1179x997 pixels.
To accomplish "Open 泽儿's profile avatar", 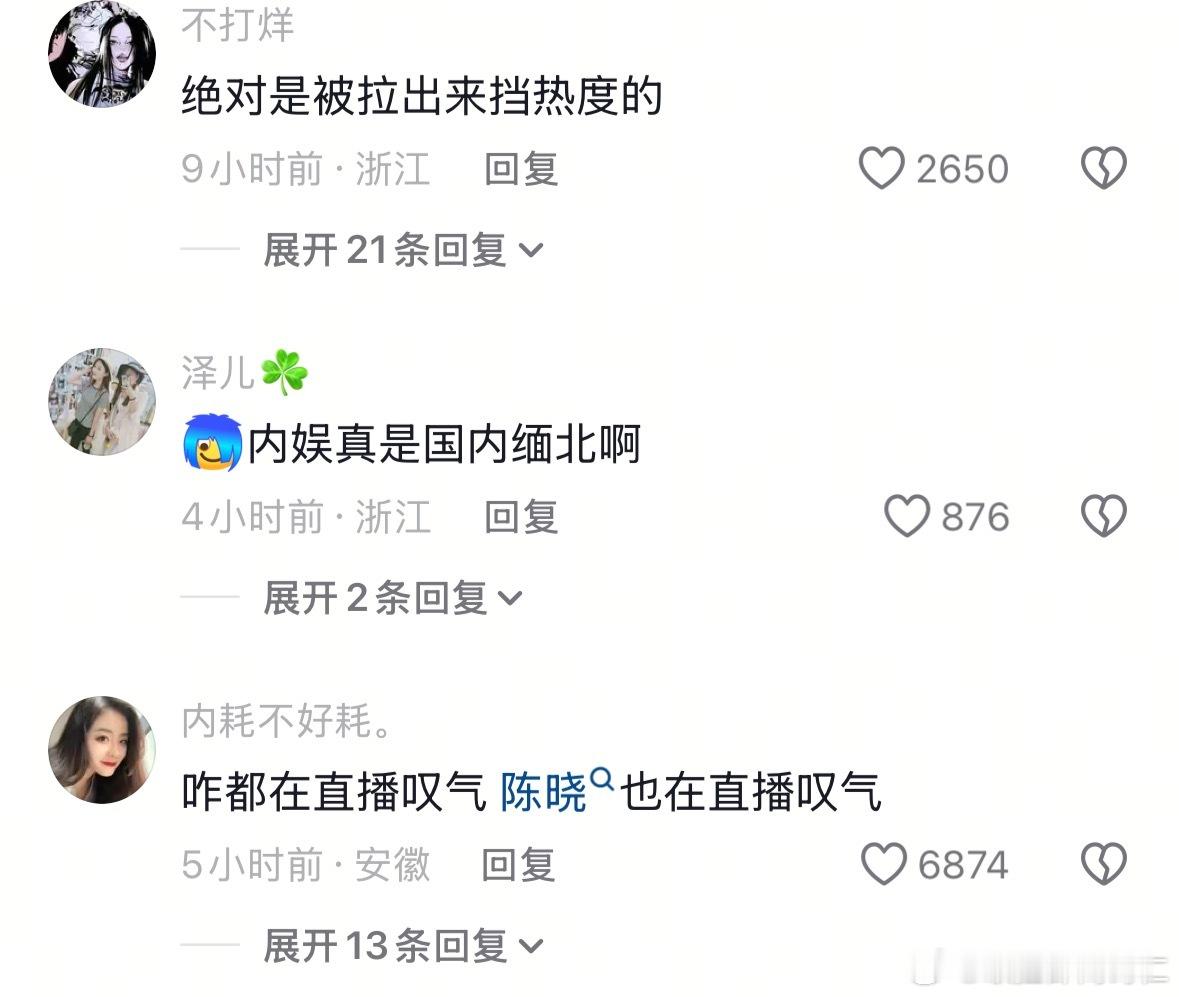I will coord(102,402).
